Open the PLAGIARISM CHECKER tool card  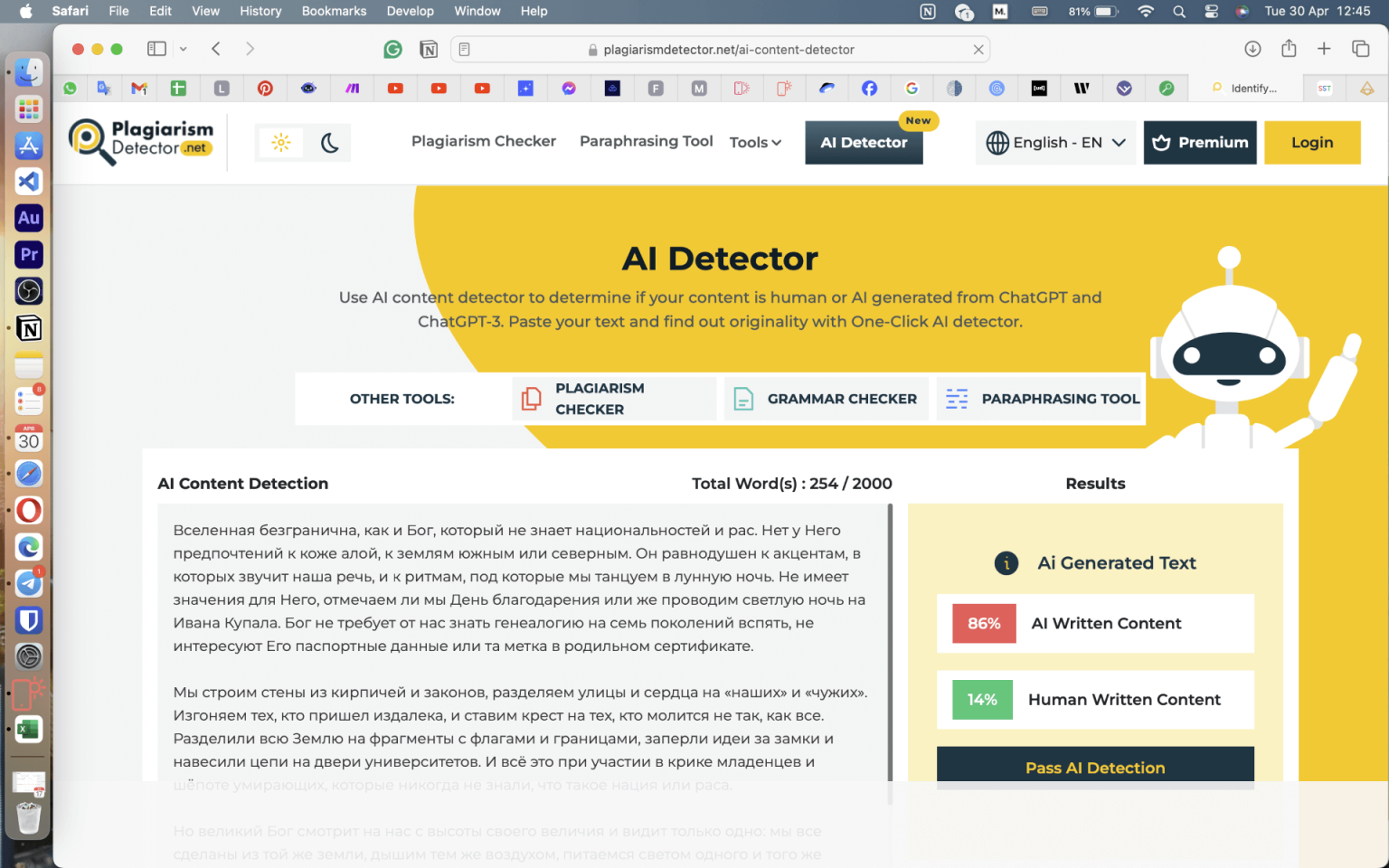coord(614,399)
